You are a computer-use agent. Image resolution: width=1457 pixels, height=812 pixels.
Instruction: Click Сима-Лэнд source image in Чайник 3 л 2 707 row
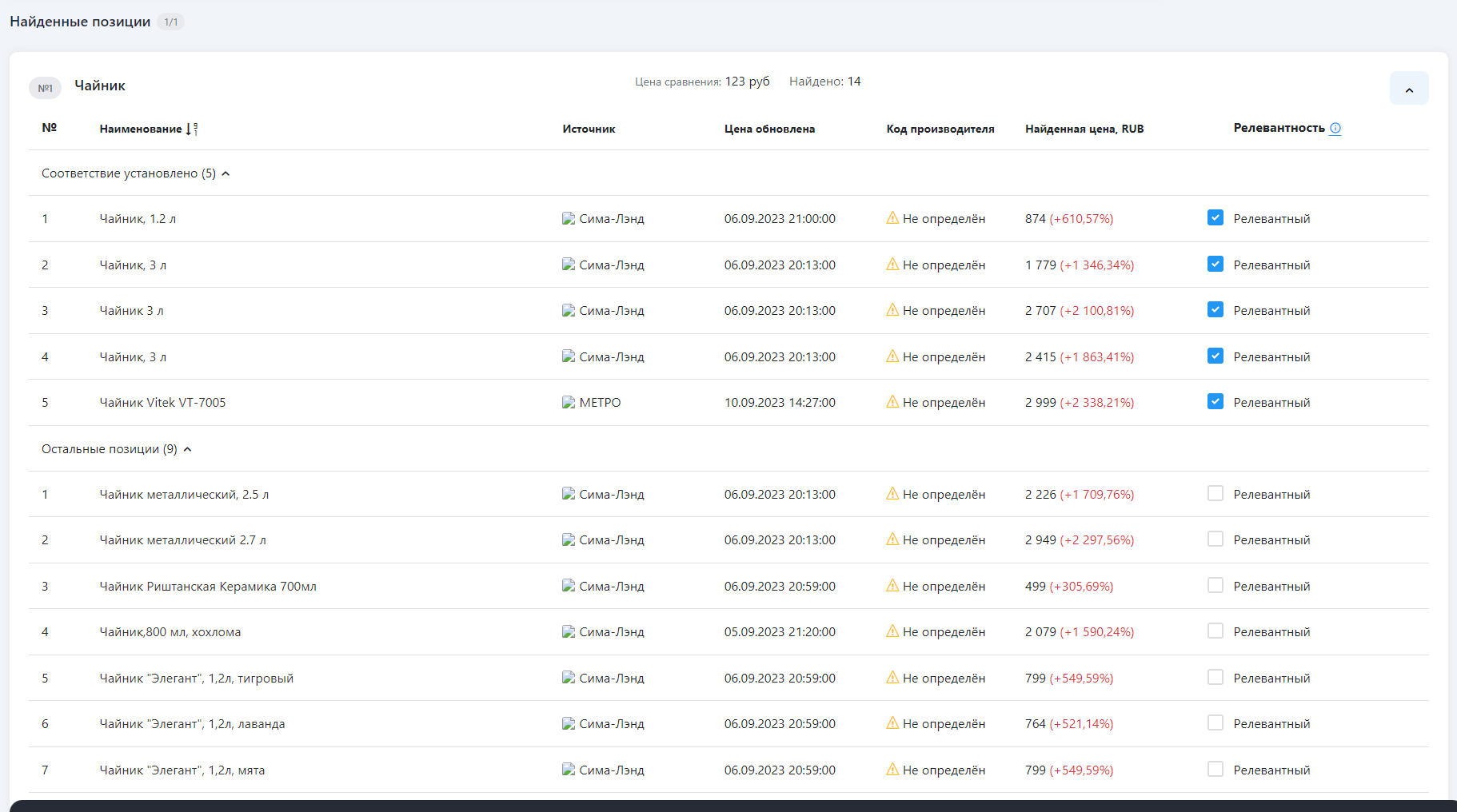point(569,310)
